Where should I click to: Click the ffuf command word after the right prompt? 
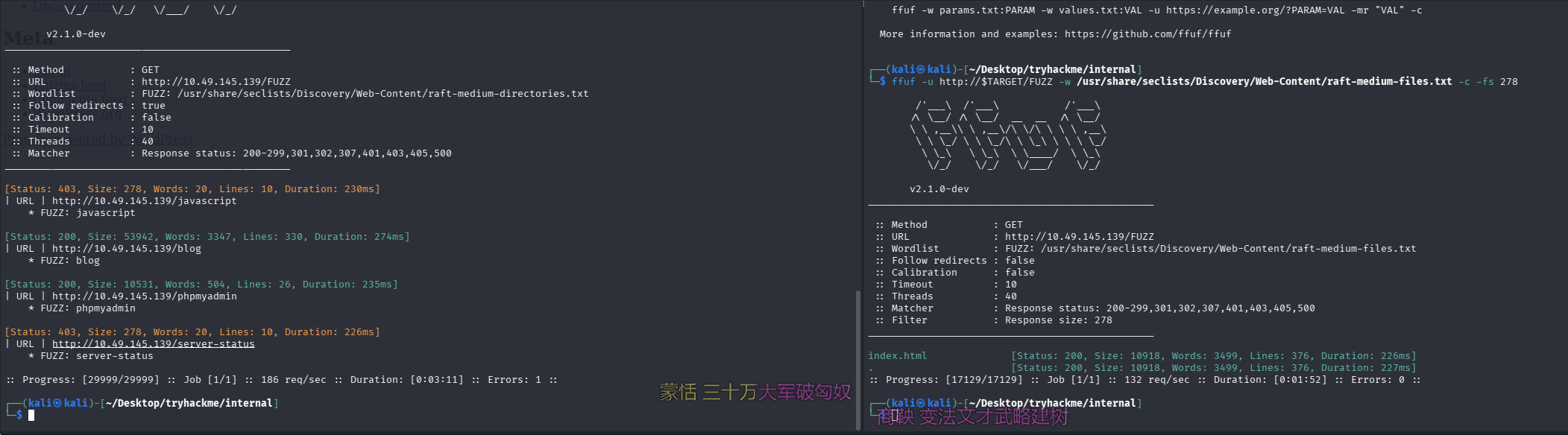click(x=903, y=81)
